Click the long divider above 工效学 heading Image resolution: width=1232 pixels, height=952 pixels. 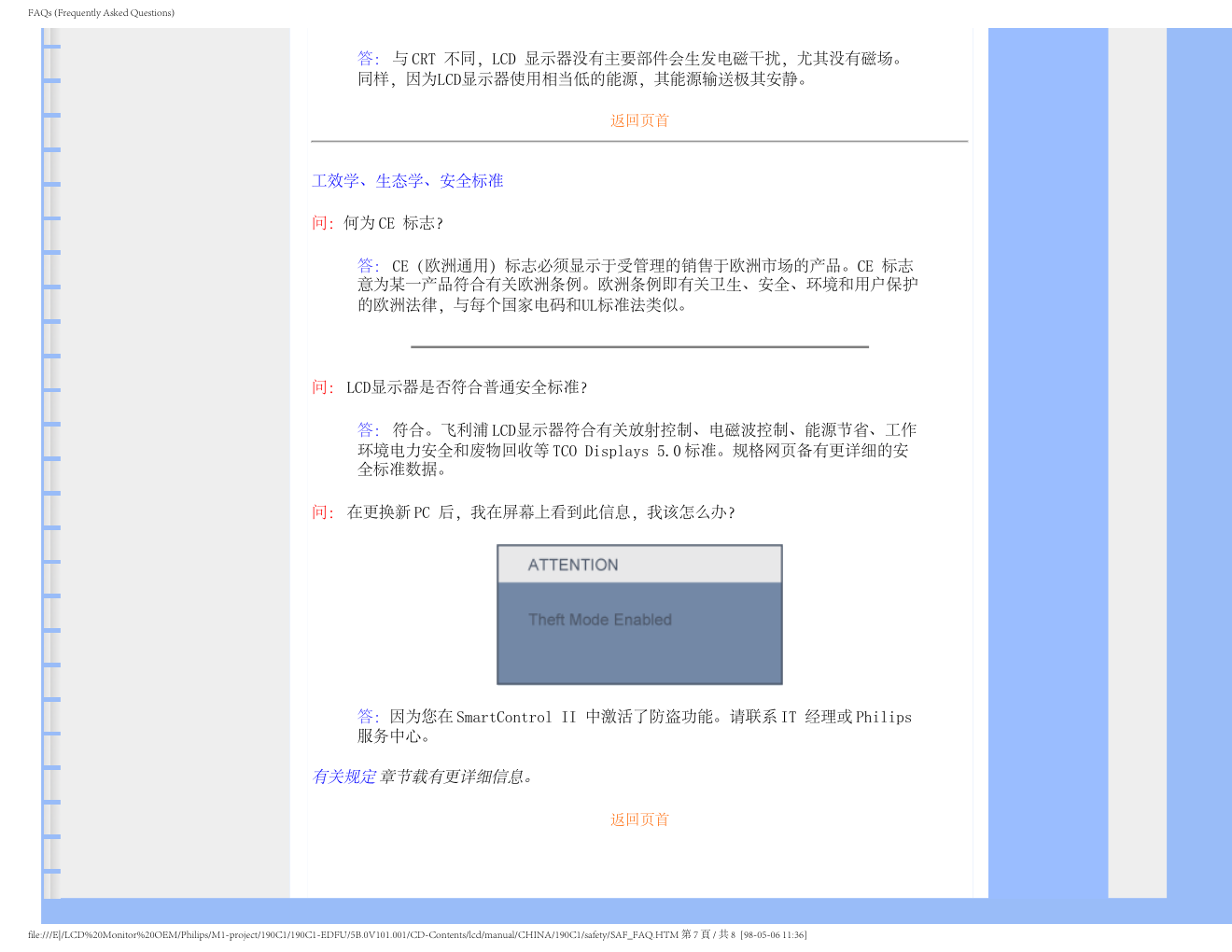click(x=639, y=142)
